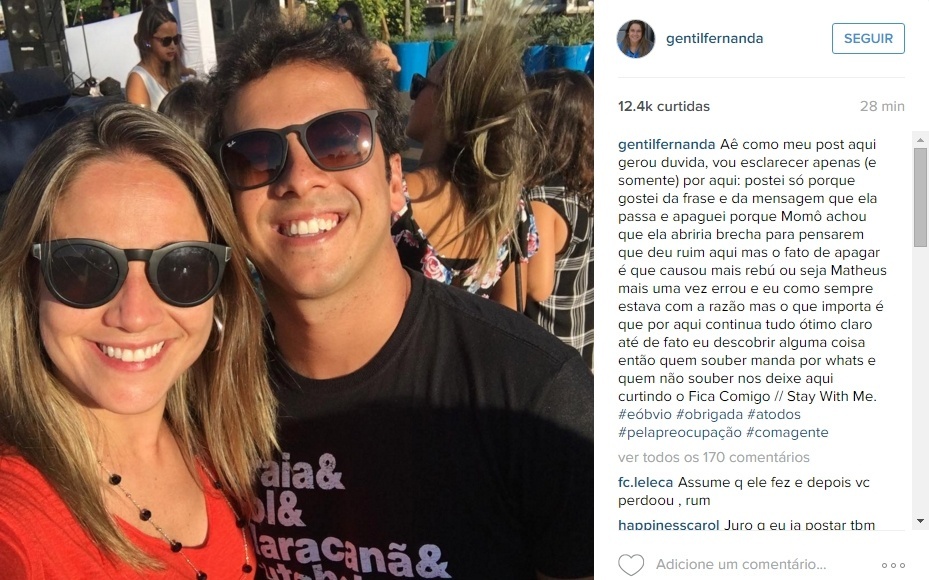Viewport: 929px width, 580px height.
Task: Click the selfie post photo
Action: 297,290
